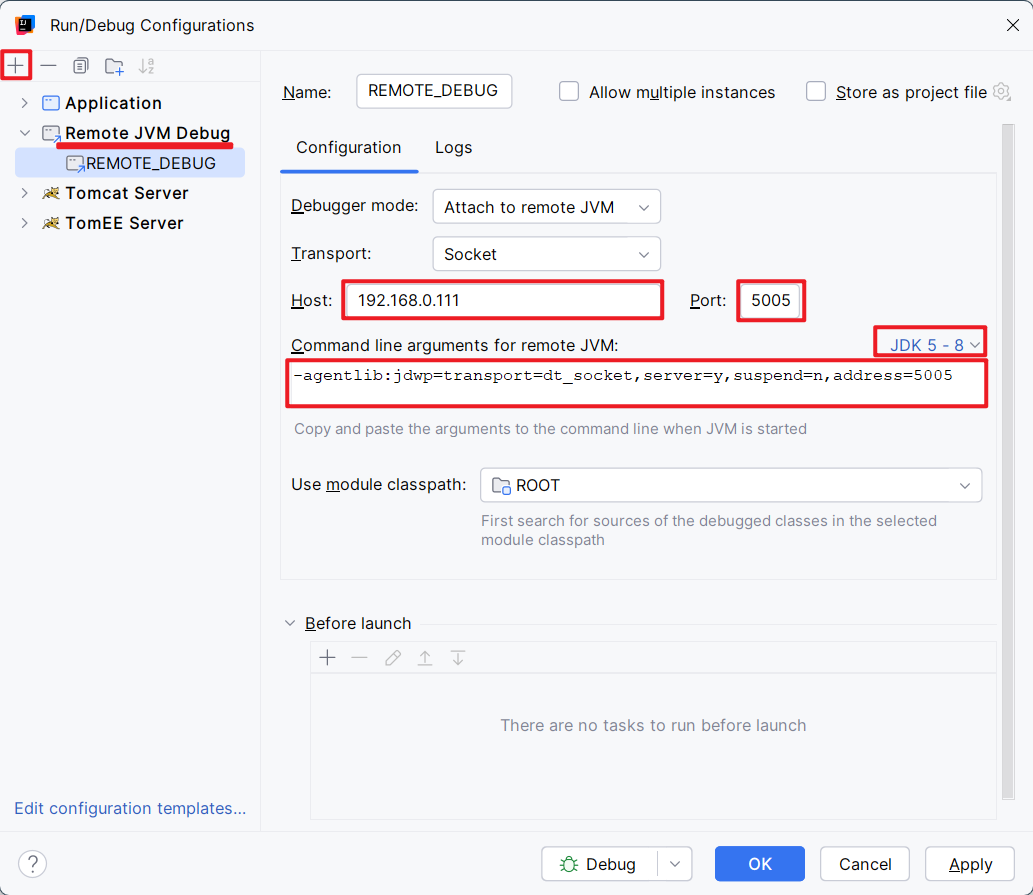Click the gear icon beside Store as project file
Viewport: 1033px width, 895px height.
click(1001, 92)
